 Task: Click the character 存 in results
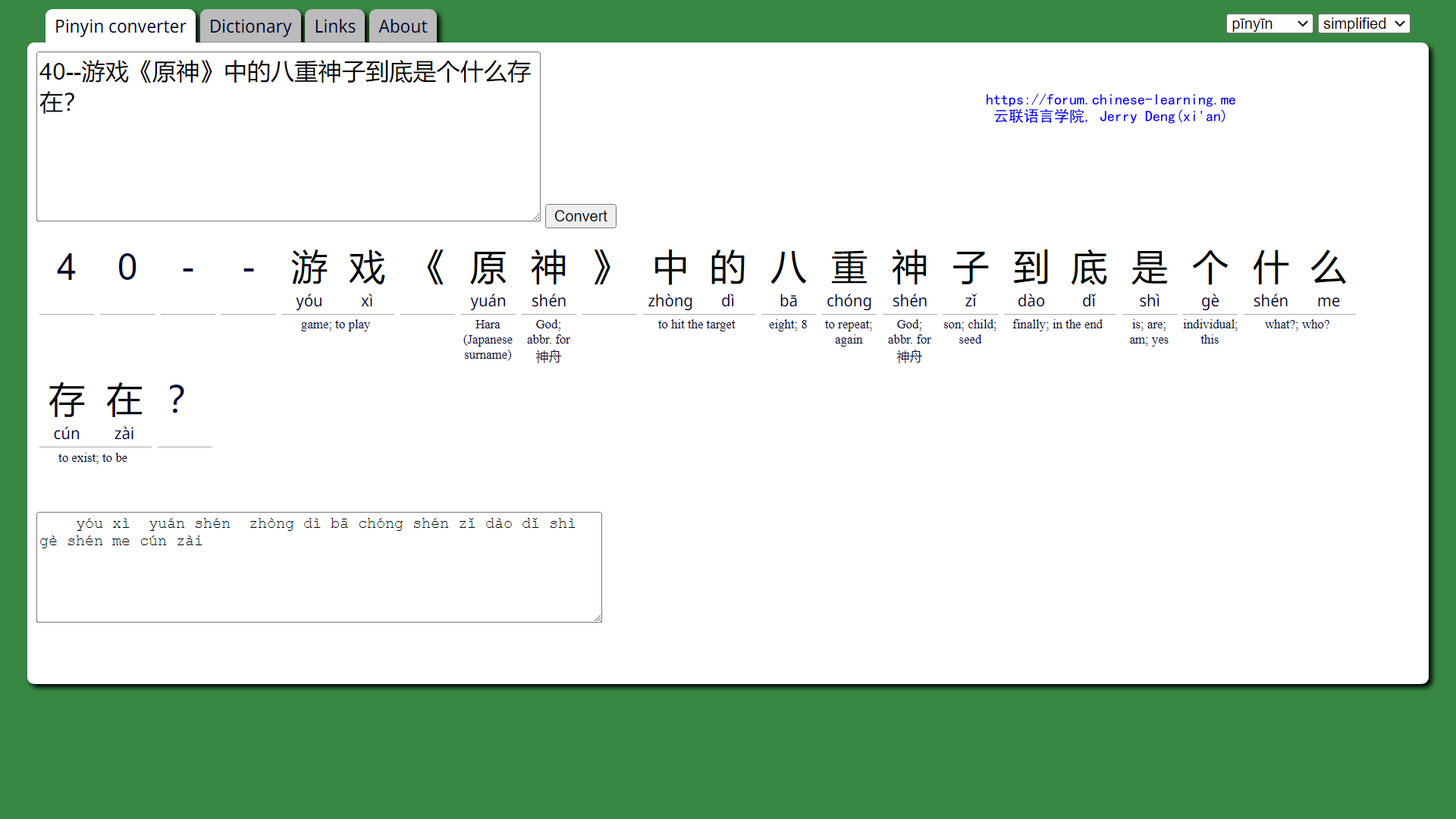click(x=67, y=400)
